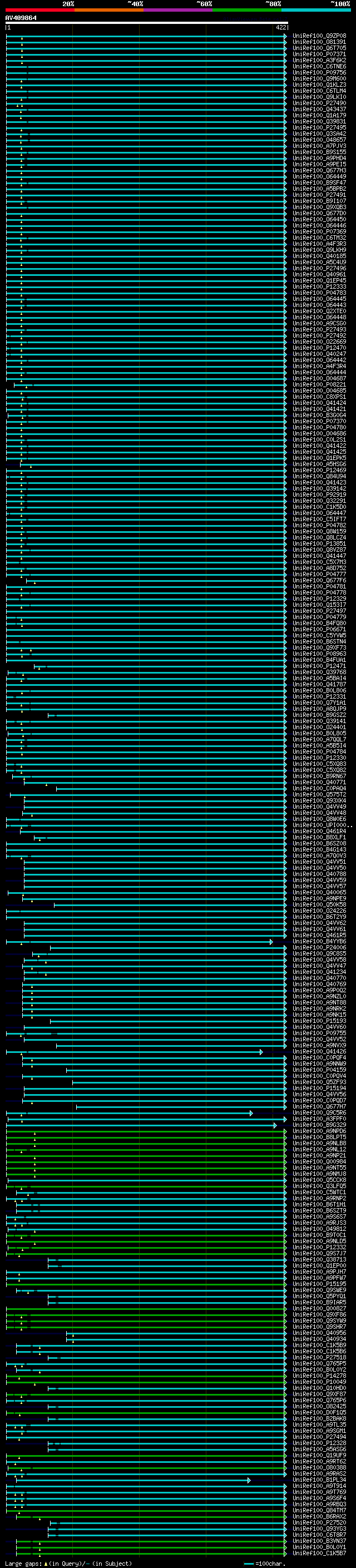
Task: Click the UniRef100_Q9XF86 label
Action: point(319,1315)
